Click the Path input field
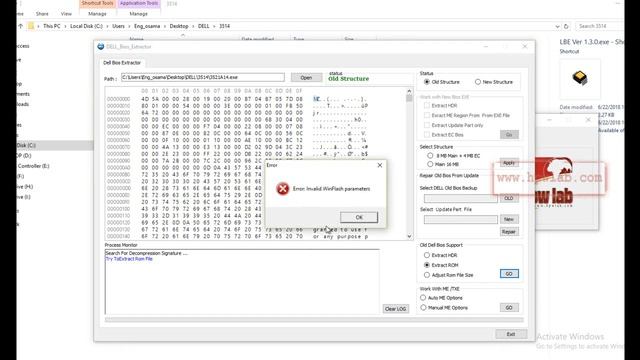The width and height of the screenshot is (640, 360). click(x=203, y=77)
